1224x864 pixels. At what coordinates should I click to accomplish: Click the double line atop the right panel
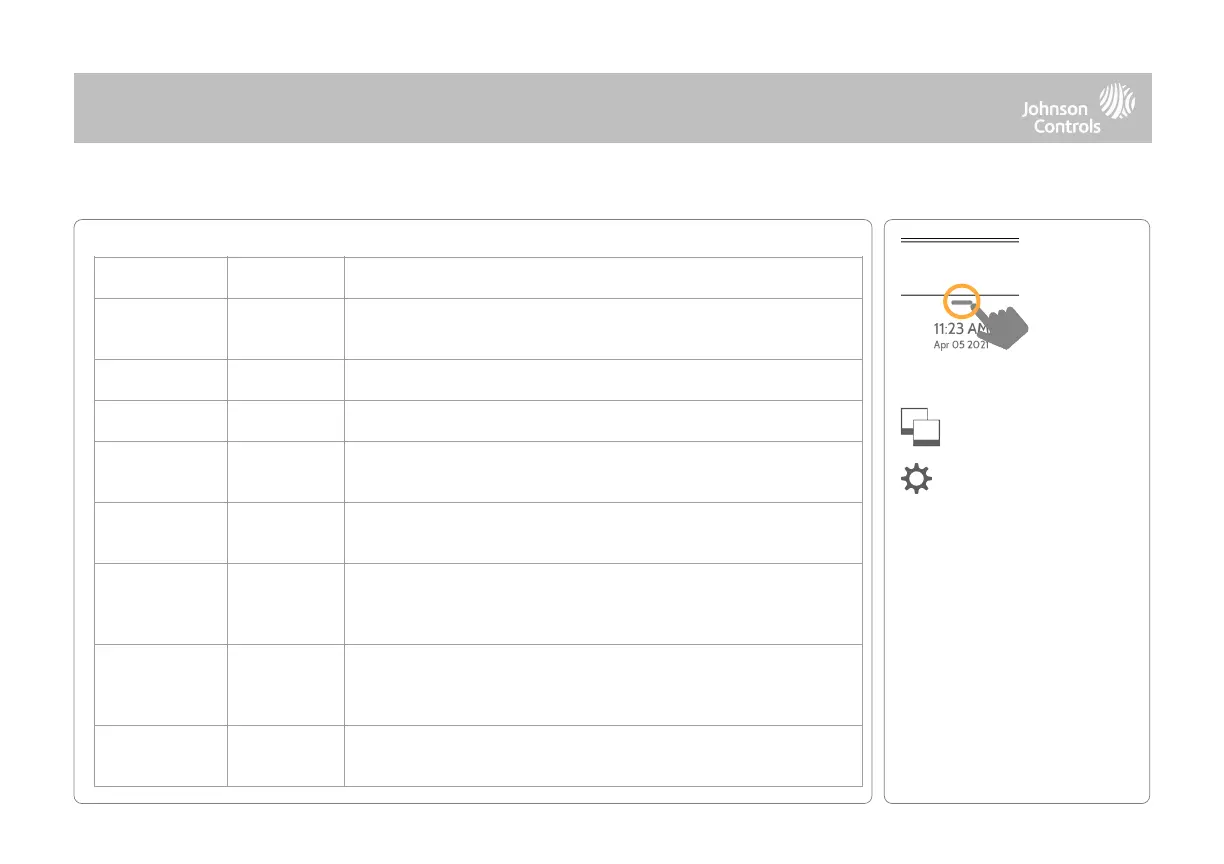click(959, 241)
